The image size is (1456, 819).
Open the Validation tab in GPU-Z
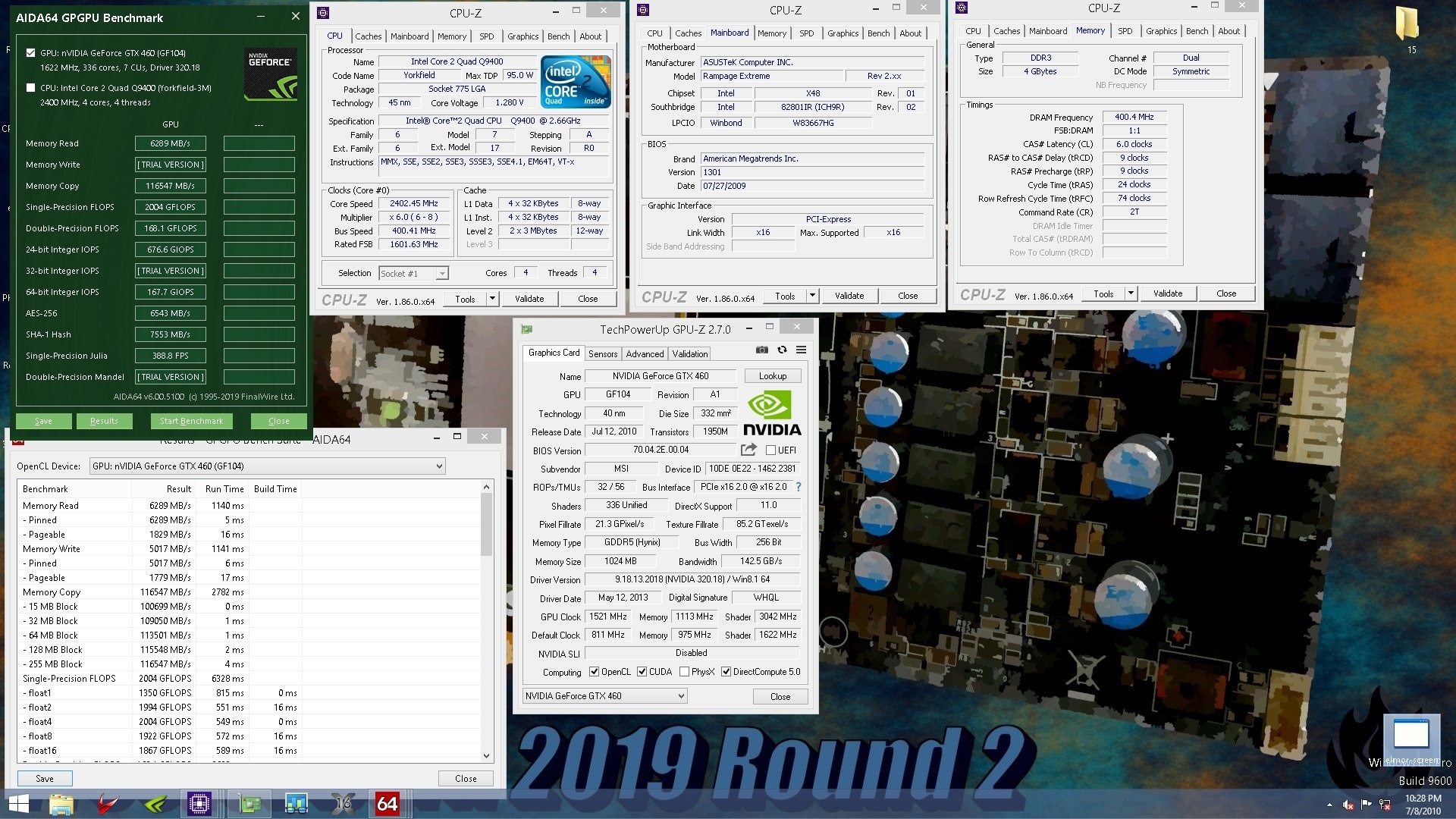689,354
